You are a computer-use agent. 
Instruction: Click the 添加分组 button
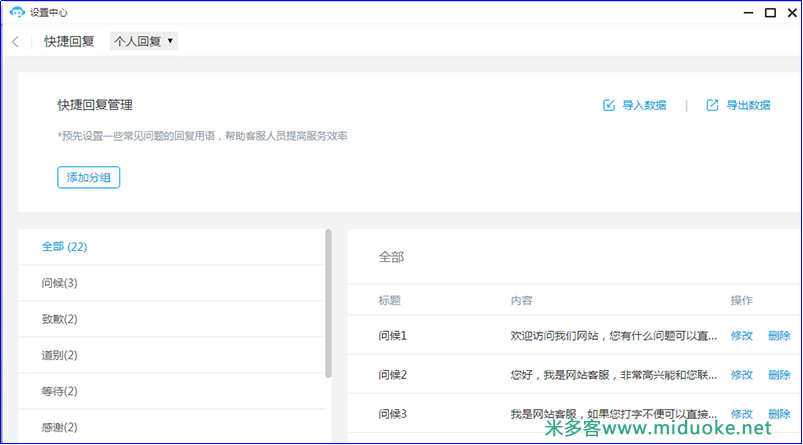(88, 178)
